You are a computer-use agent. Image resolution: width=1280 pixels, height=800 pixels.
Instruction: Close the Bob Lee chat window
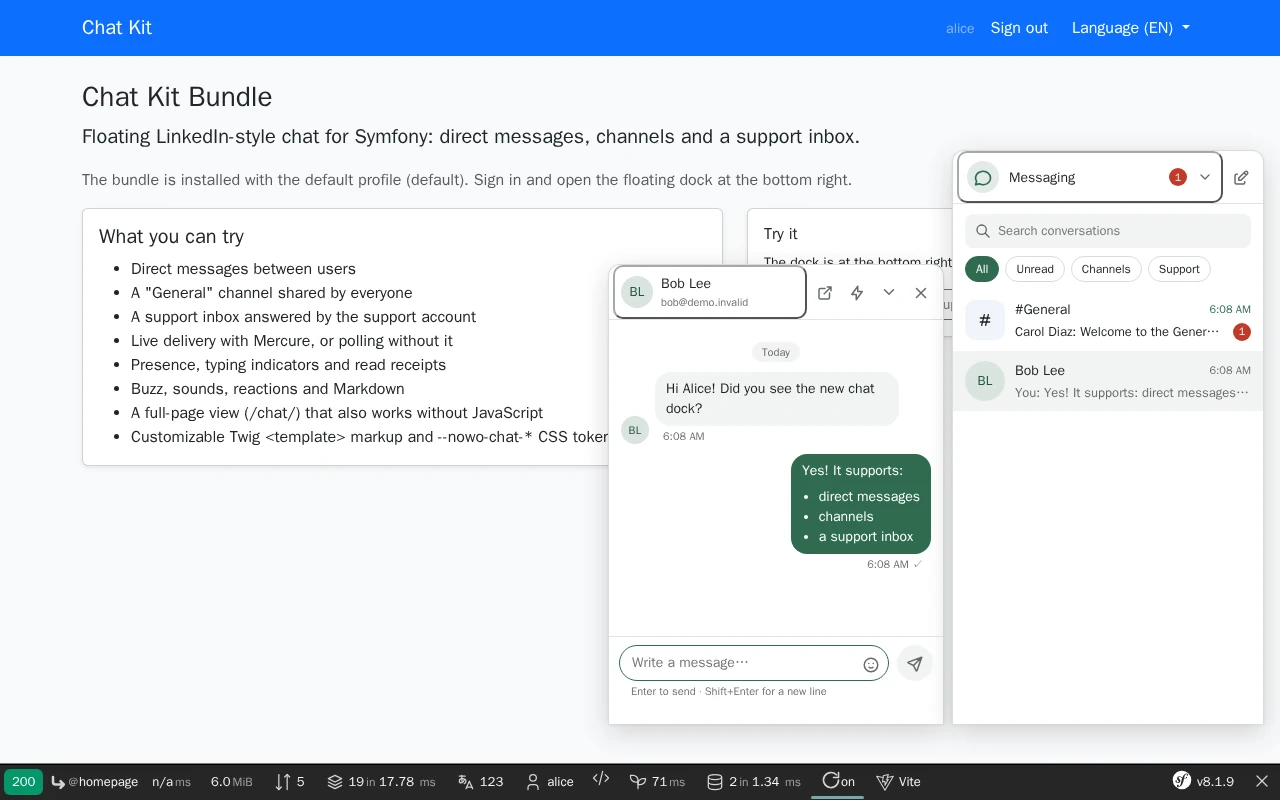pos(921,293)
